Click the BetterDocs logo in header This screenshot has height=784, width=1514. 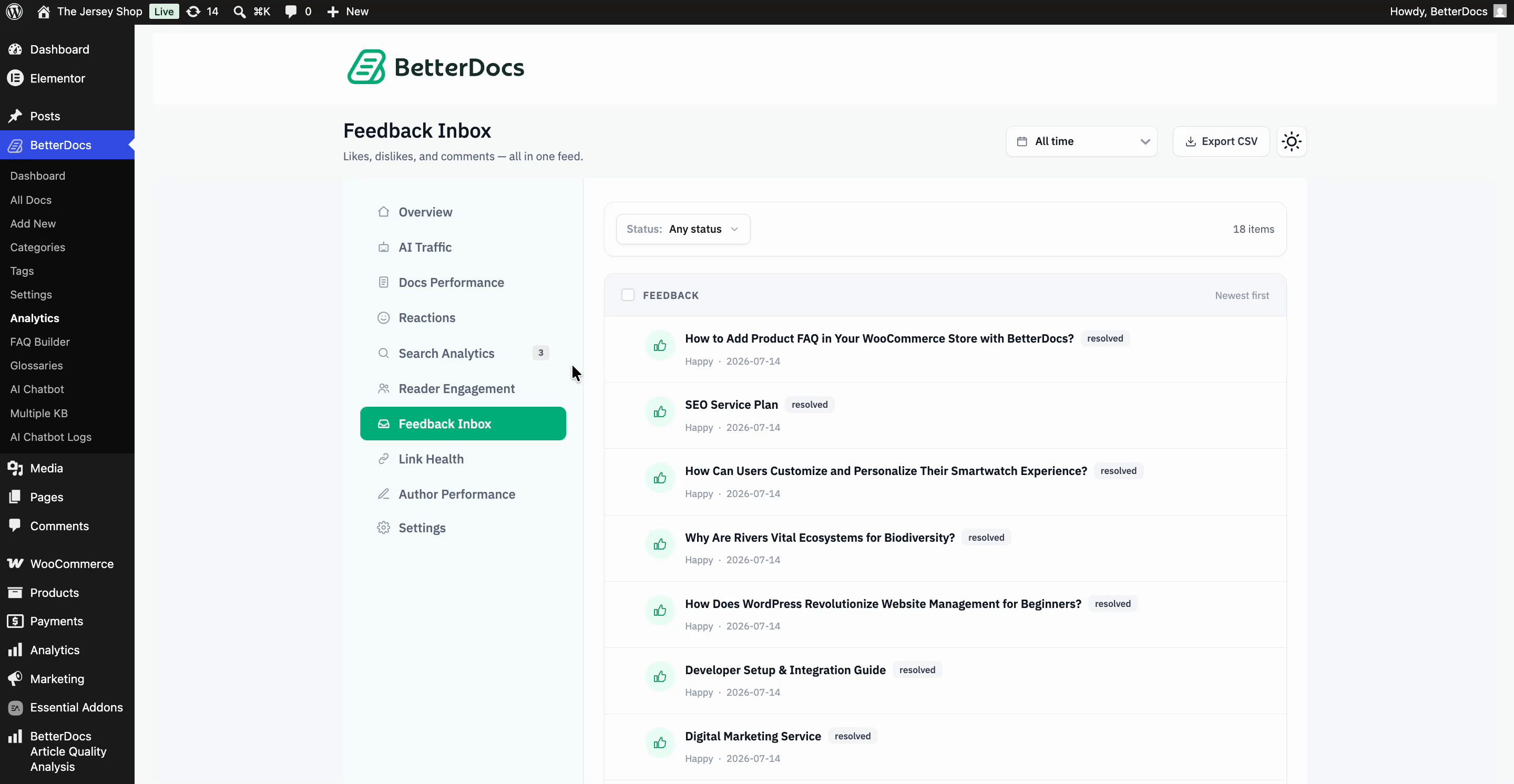[x=435, y=67]
